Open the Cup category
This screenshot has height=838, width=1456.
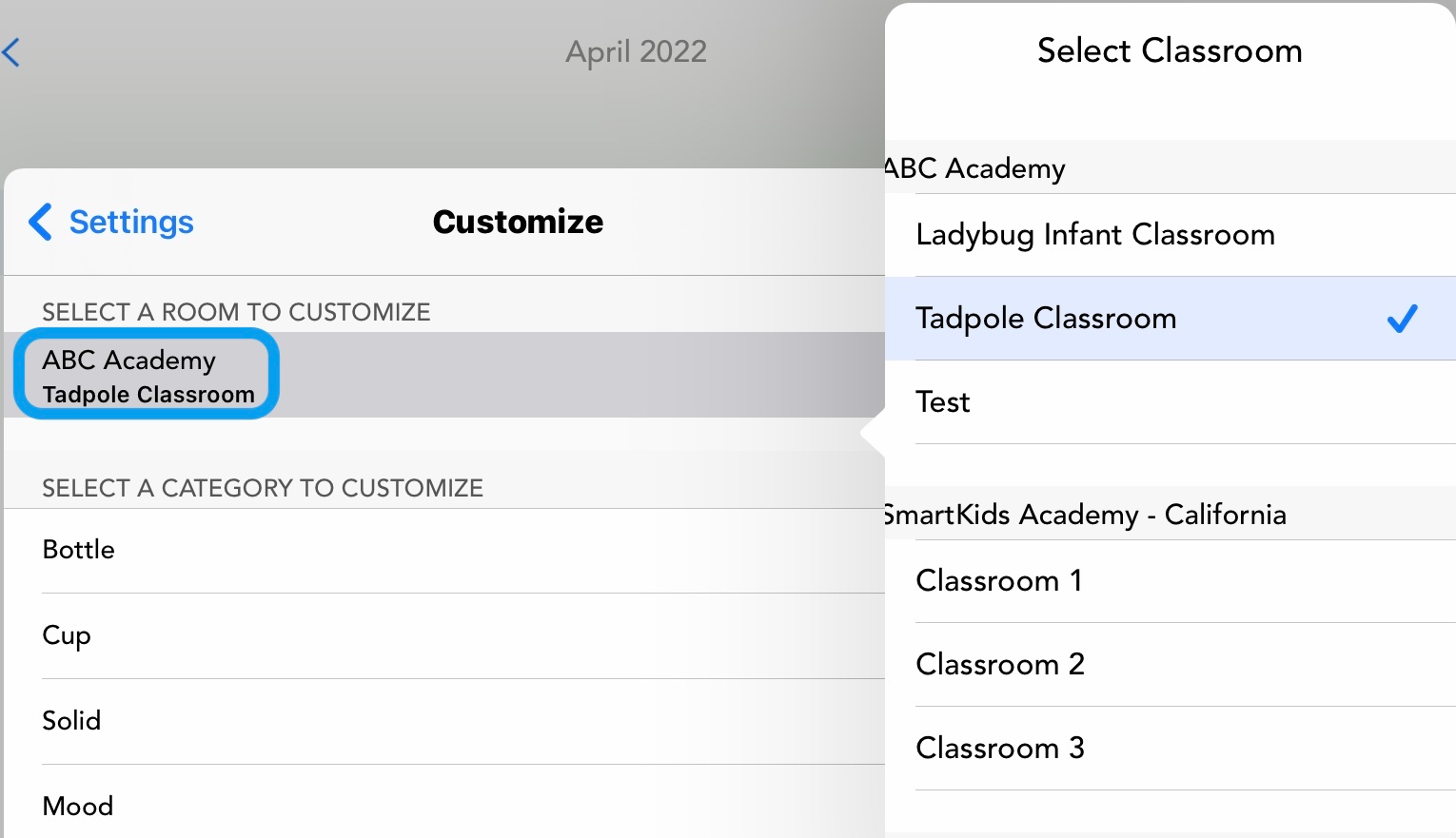[x=67, y=635]
